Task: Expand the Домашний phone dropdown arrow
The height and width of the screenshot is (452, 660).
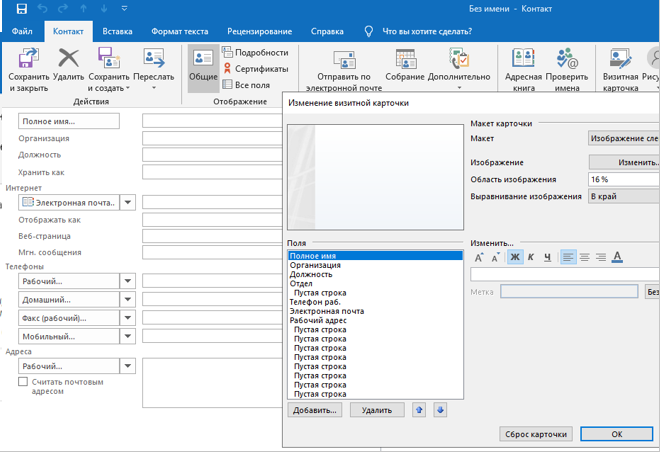Action: 128,300
